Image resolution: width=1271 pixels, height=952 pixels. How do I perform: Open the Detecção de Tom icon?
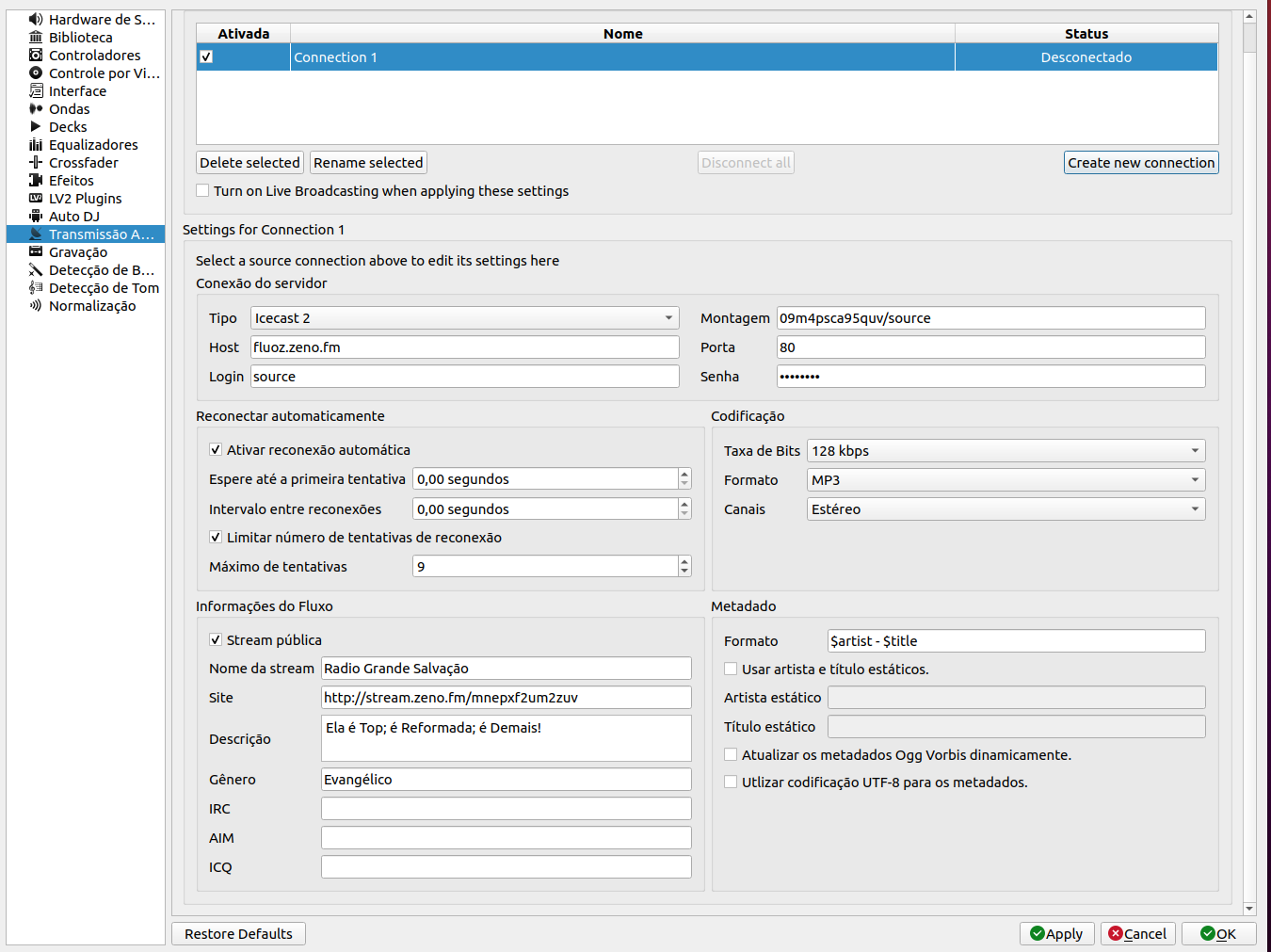tap(36, 287)
